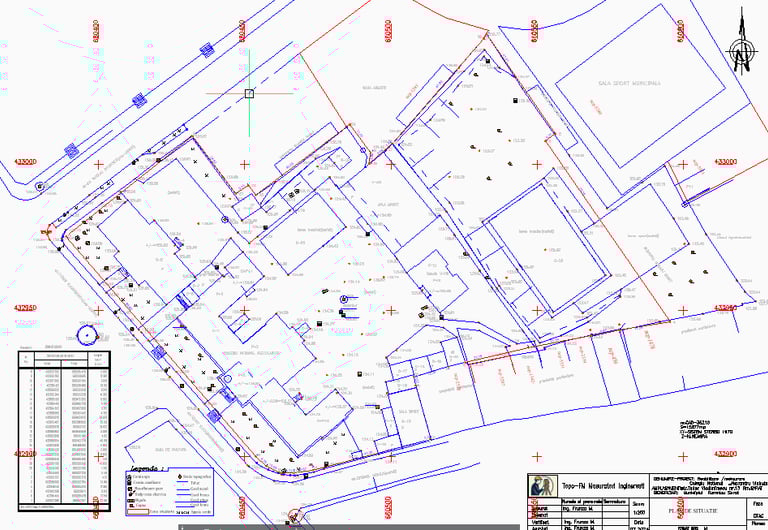Click the Legenda heading
The height and width of the screenshot is (530, 768).
point(147,469)
